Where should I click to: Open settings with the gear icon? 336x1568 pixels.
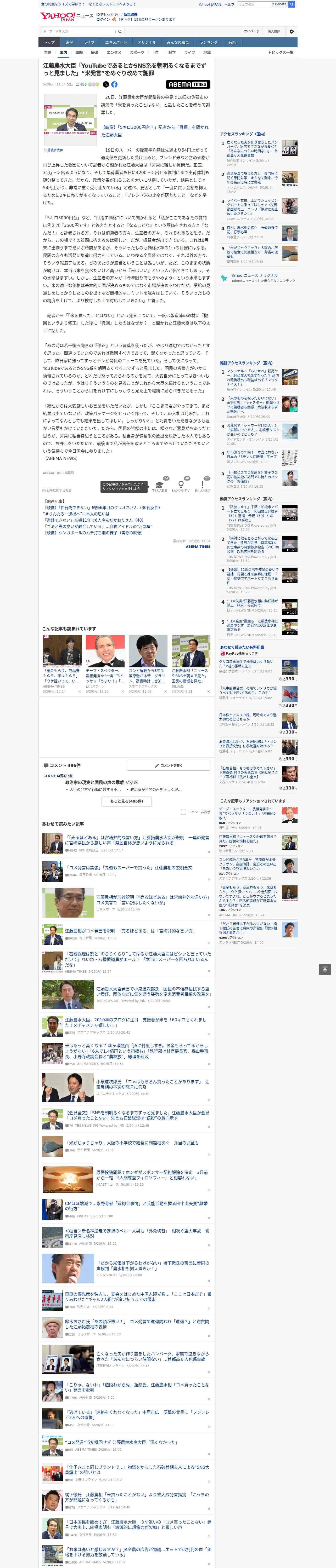[292, 31]
